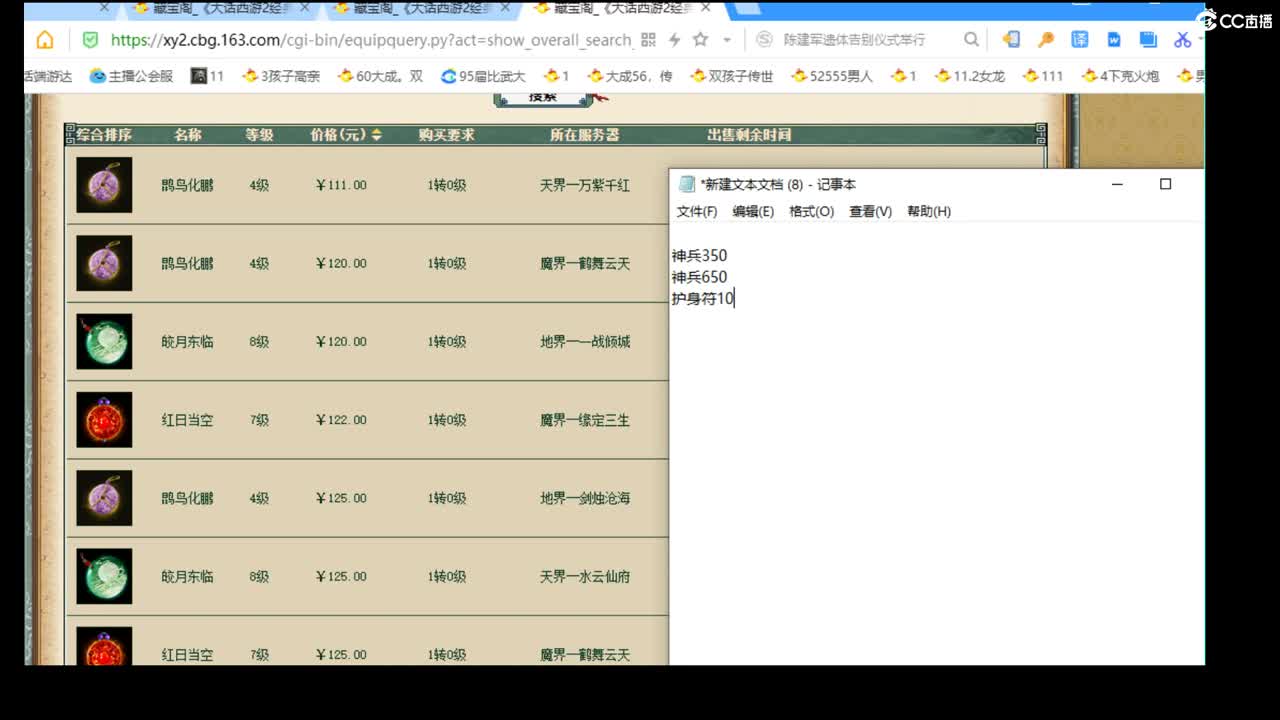Screen dimensions: 1280x720
Task: Click green jade icon in 天界一水云仙府 row
Action: (x=104, y=576)
